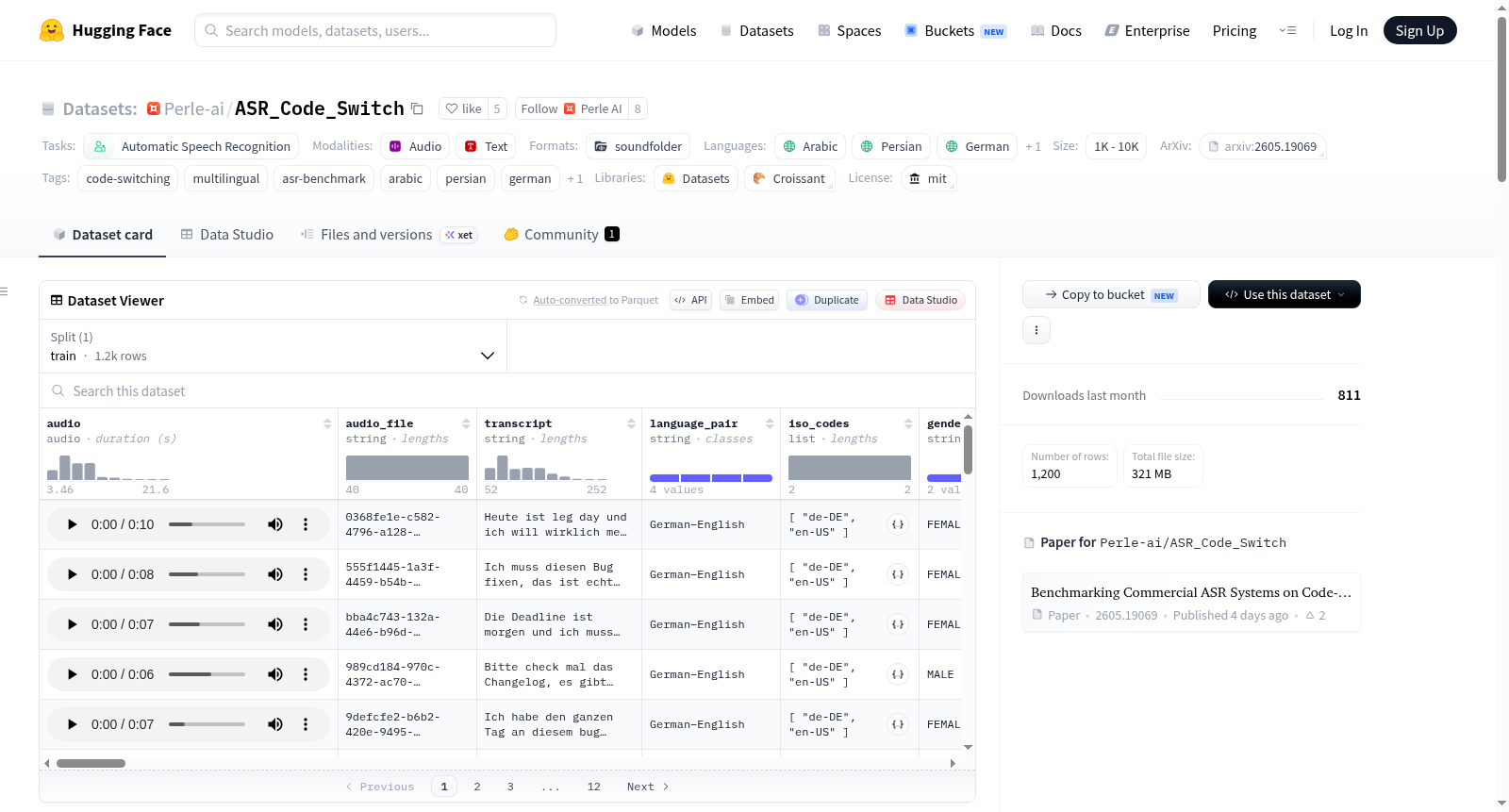The height and width of the screenshot is (812, 1509).
Task: Click the Log In link
Action: tap(1349, 30)
